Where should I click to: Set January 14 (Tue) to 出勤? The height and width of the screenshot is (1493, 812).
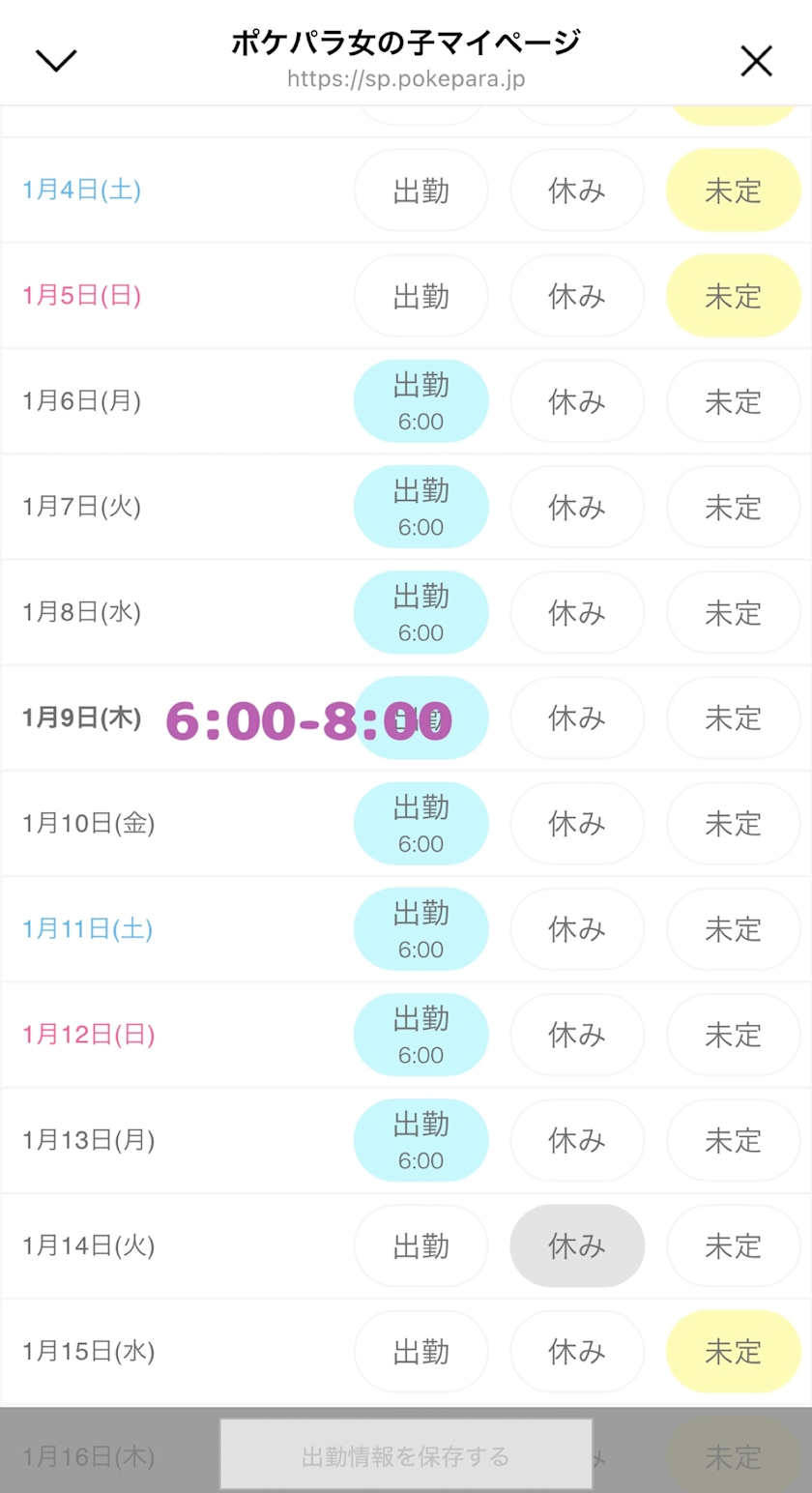[421, 1245]
